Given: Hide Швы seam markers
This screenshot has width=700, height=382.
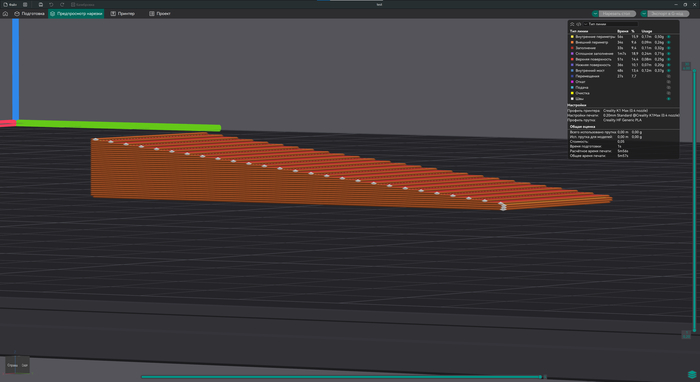Looking at the screenshot, I should click(x=669, y=99).
